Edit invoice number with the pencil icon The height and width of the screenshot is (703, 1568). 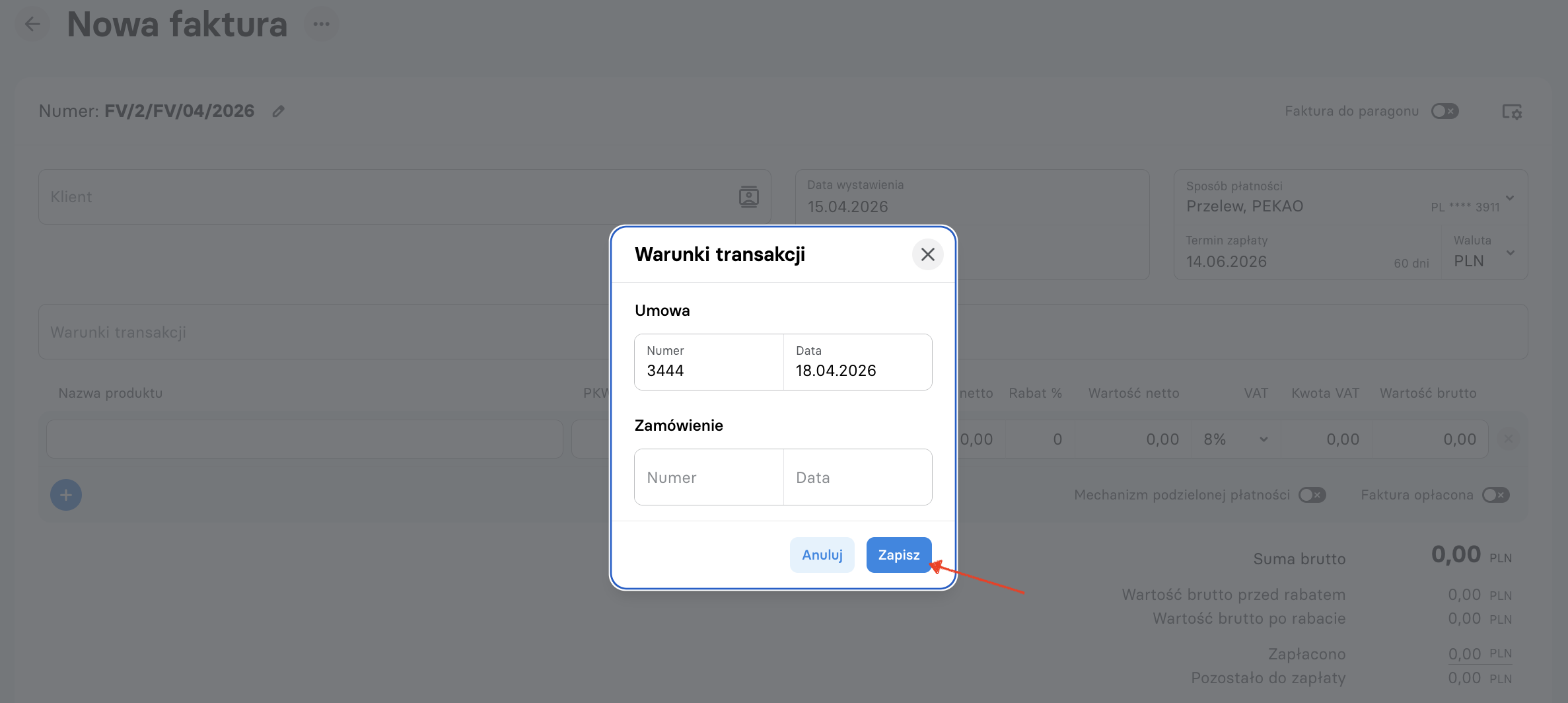(279, 111)
